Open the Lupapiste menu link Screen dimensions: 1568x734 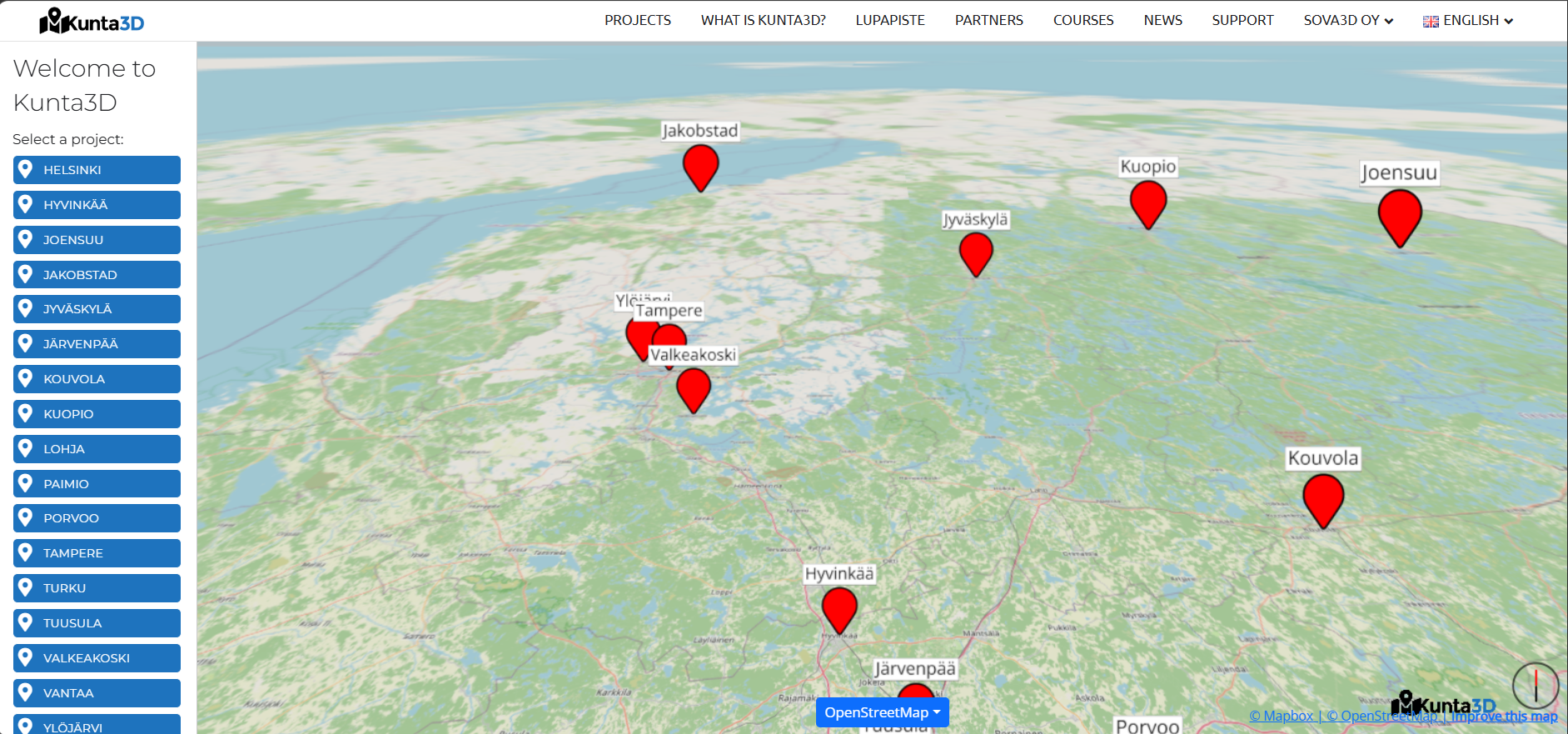890,21
